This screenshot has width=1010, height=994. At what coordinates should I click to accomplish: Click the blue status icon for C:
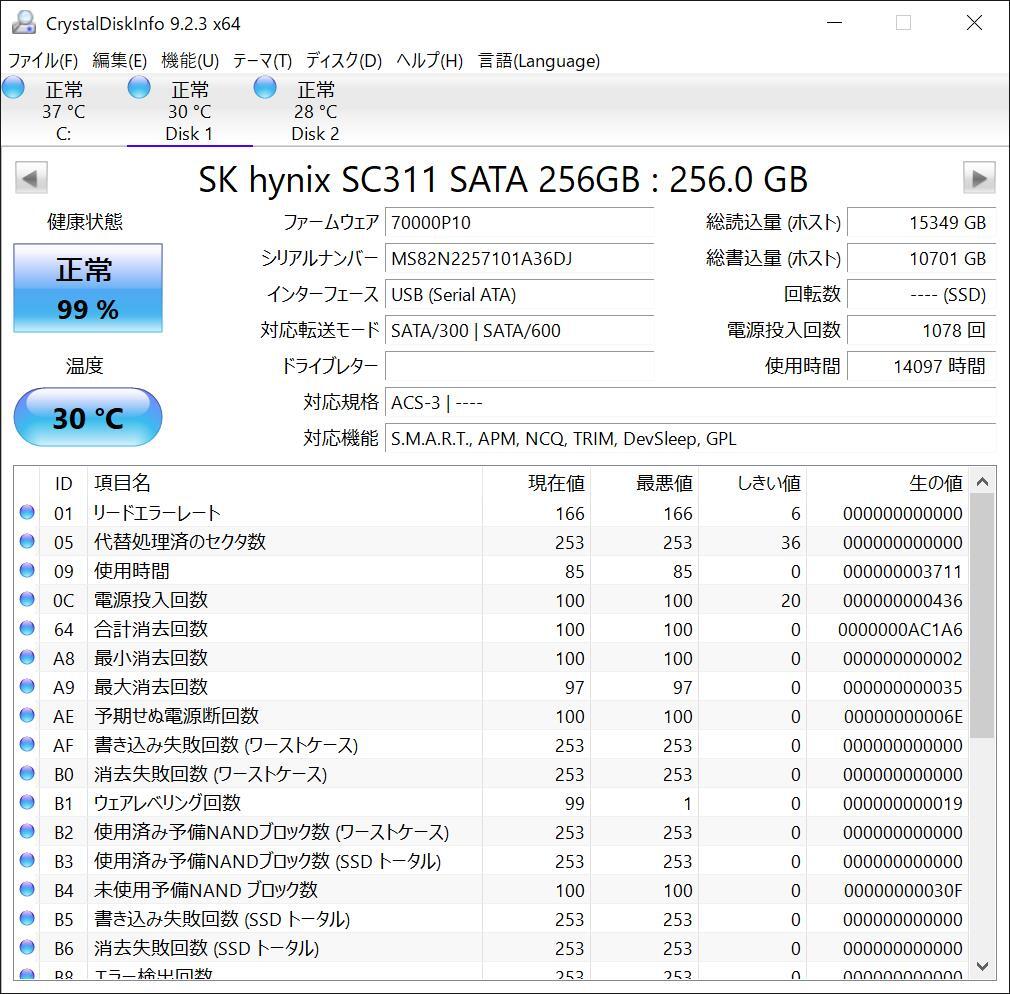[x=13, y=88]
